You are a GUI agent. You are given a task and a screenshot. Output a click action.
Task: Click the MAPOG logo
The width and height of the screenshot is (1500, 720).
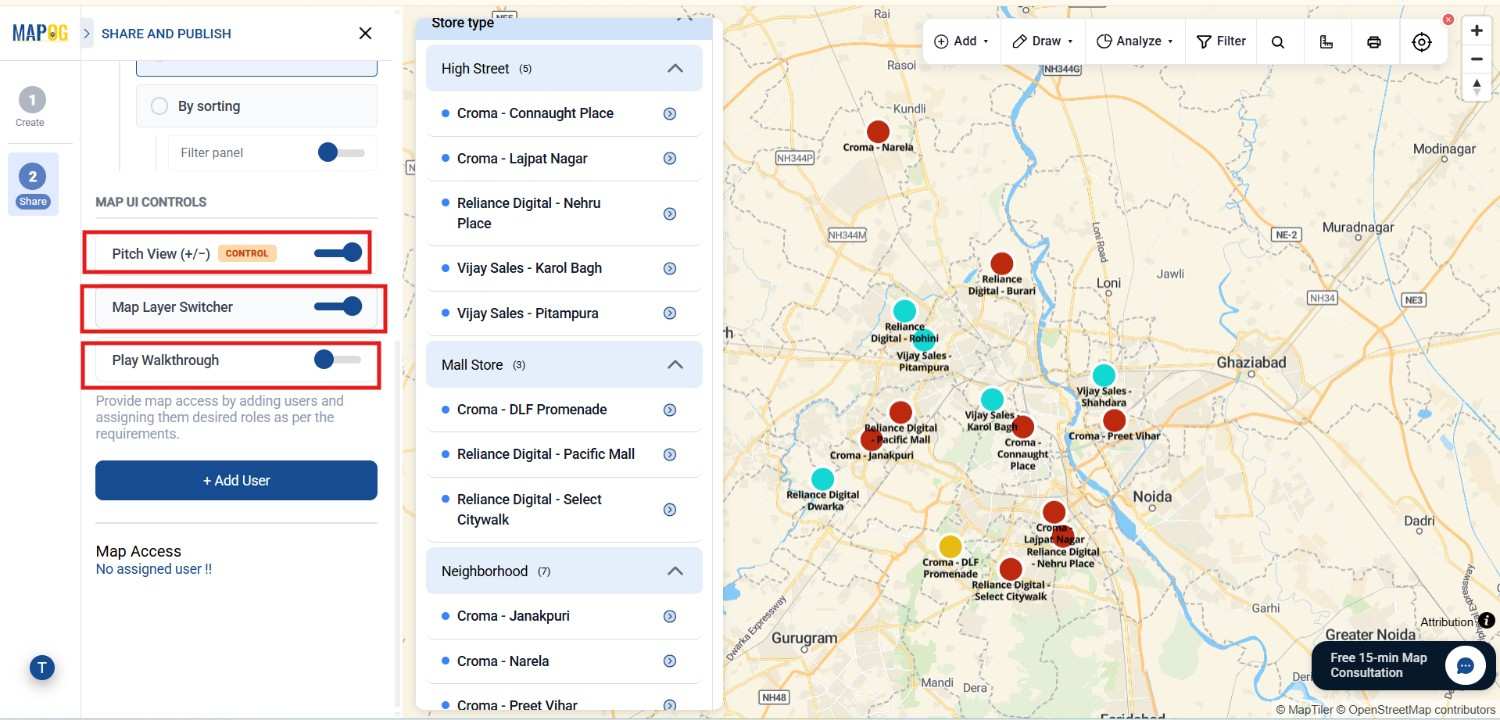point(40,32)
